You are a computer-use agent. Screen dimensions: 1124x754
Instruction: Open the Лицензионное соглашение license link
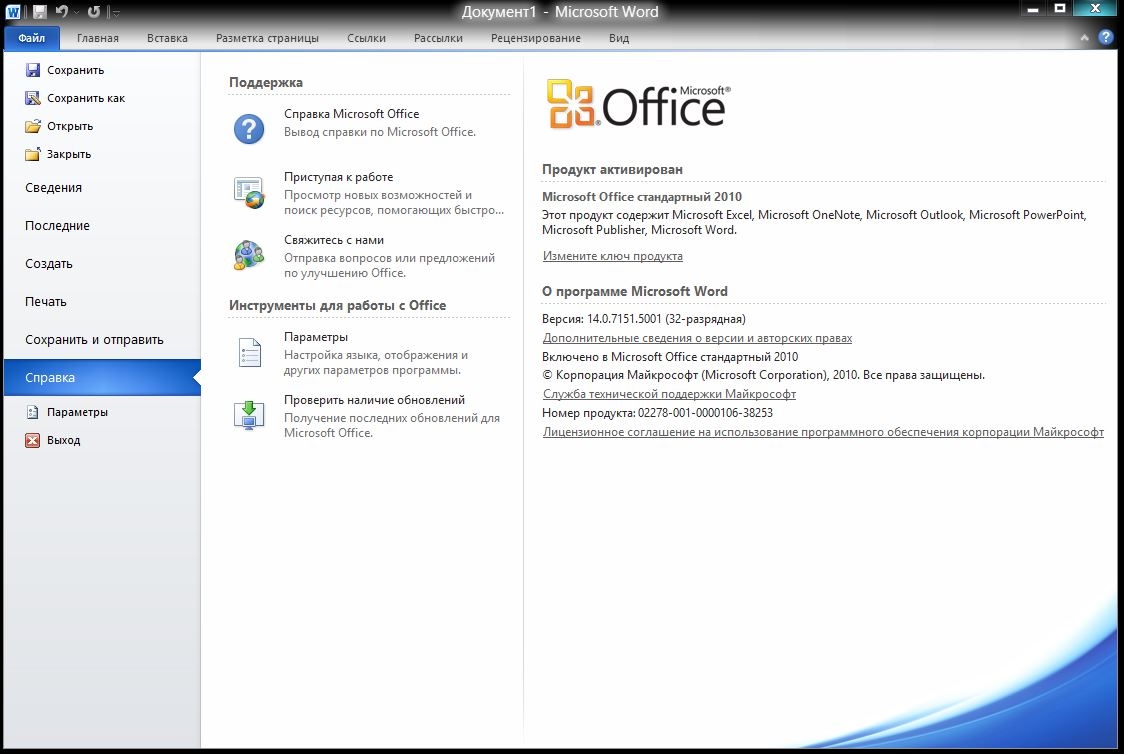click(x=823, y=431)
